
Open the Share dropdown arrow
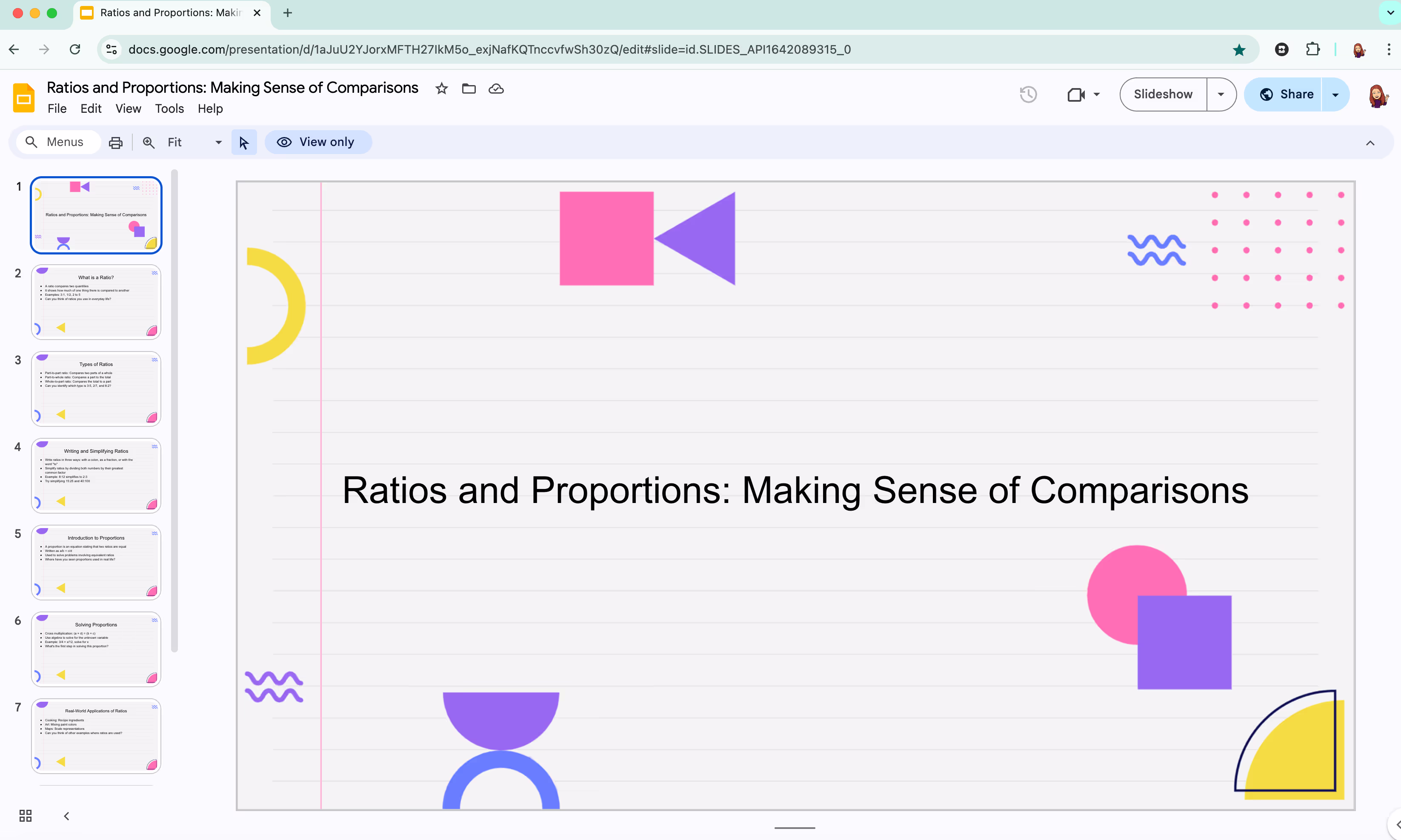[1335, 94]
